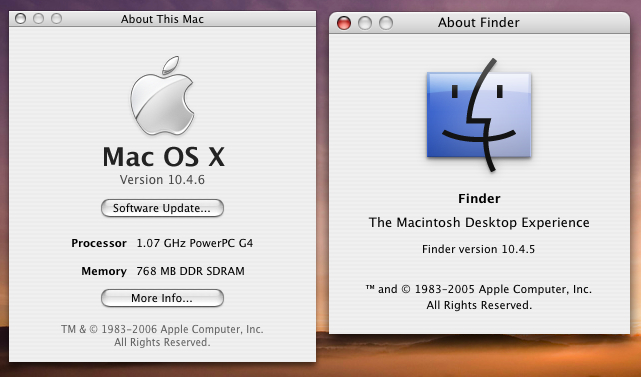Click the Finder version 10.4.5 text
The height and width of the screenshot is (377, 641).
[x=478, y=249]
